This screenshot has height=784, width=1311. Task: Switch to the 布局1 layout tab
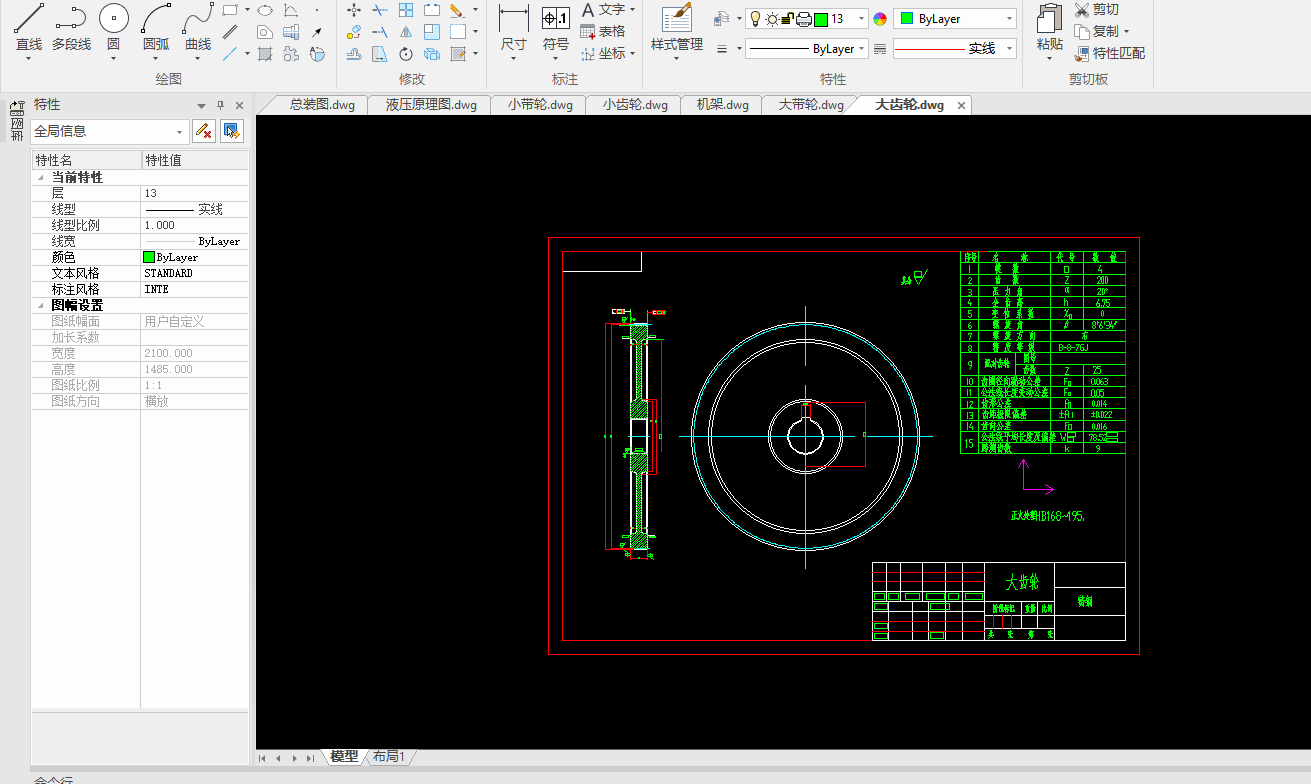[x=388, y=757]
